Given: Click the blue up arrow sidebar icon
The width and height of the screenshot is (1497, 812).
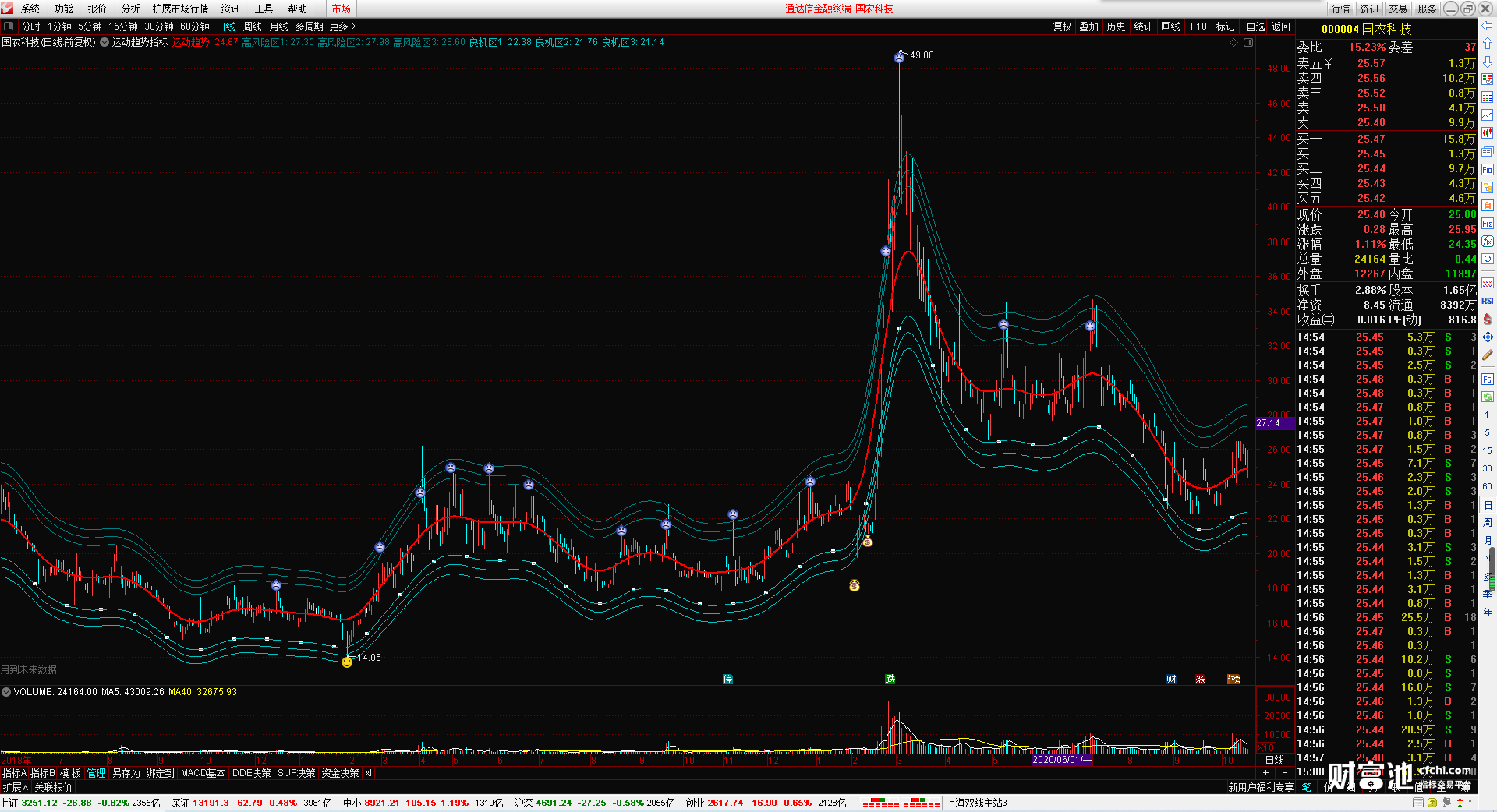Looking at the screenshot, I should click(1488, 44).
